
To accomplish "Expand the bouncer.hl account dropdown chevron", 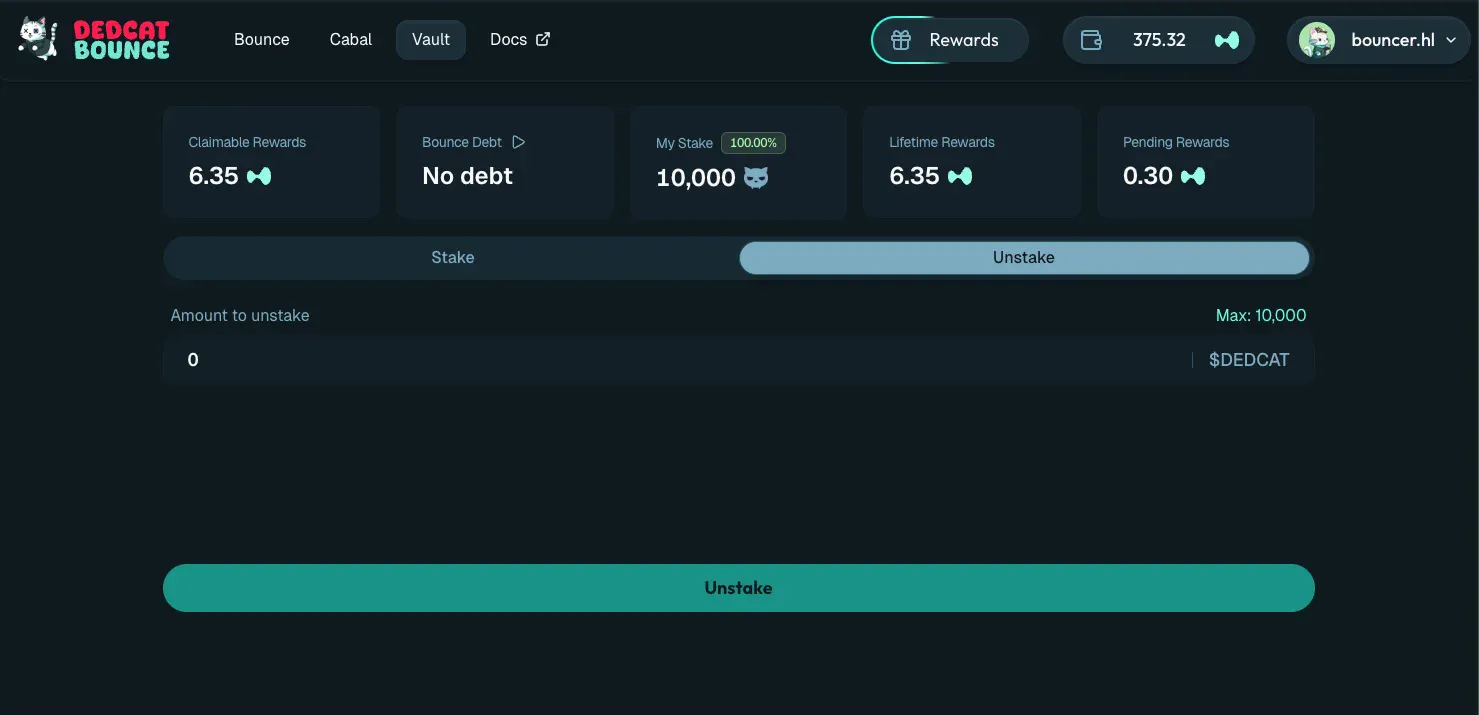I will coord(1452,40).
